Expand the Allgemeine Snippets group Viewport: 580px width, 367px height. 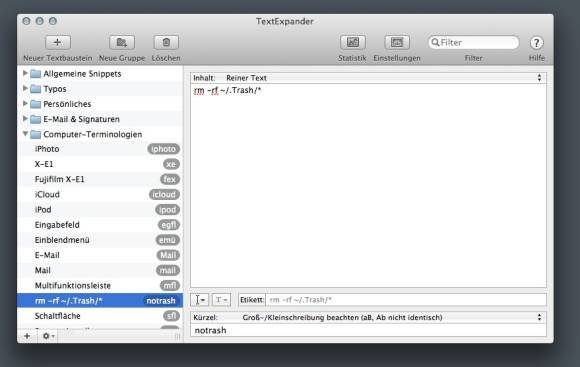coord(25,73)
